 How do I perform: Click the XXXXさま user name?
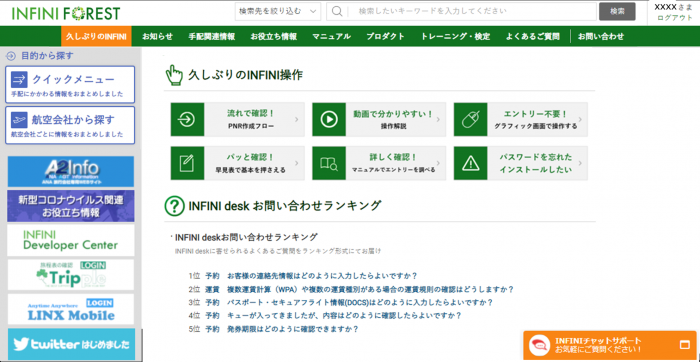(674, 7)
